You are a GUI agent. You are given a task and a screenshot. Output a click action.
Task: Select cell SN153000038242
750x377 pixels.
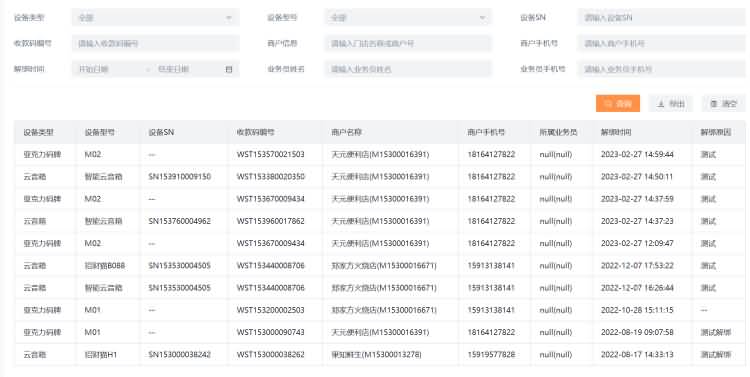pyautogui.click(x=179, y=355)
